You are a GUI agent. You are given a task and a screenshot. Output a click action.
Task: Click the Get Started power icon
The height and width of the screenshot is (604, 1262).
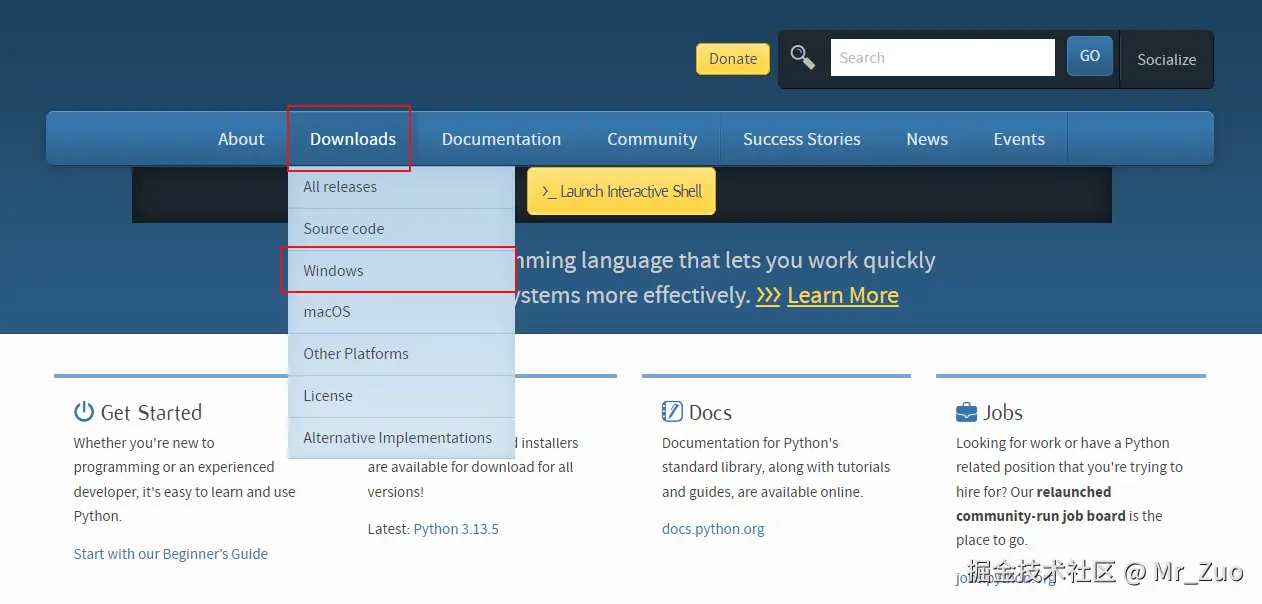[x=84, y=412]
